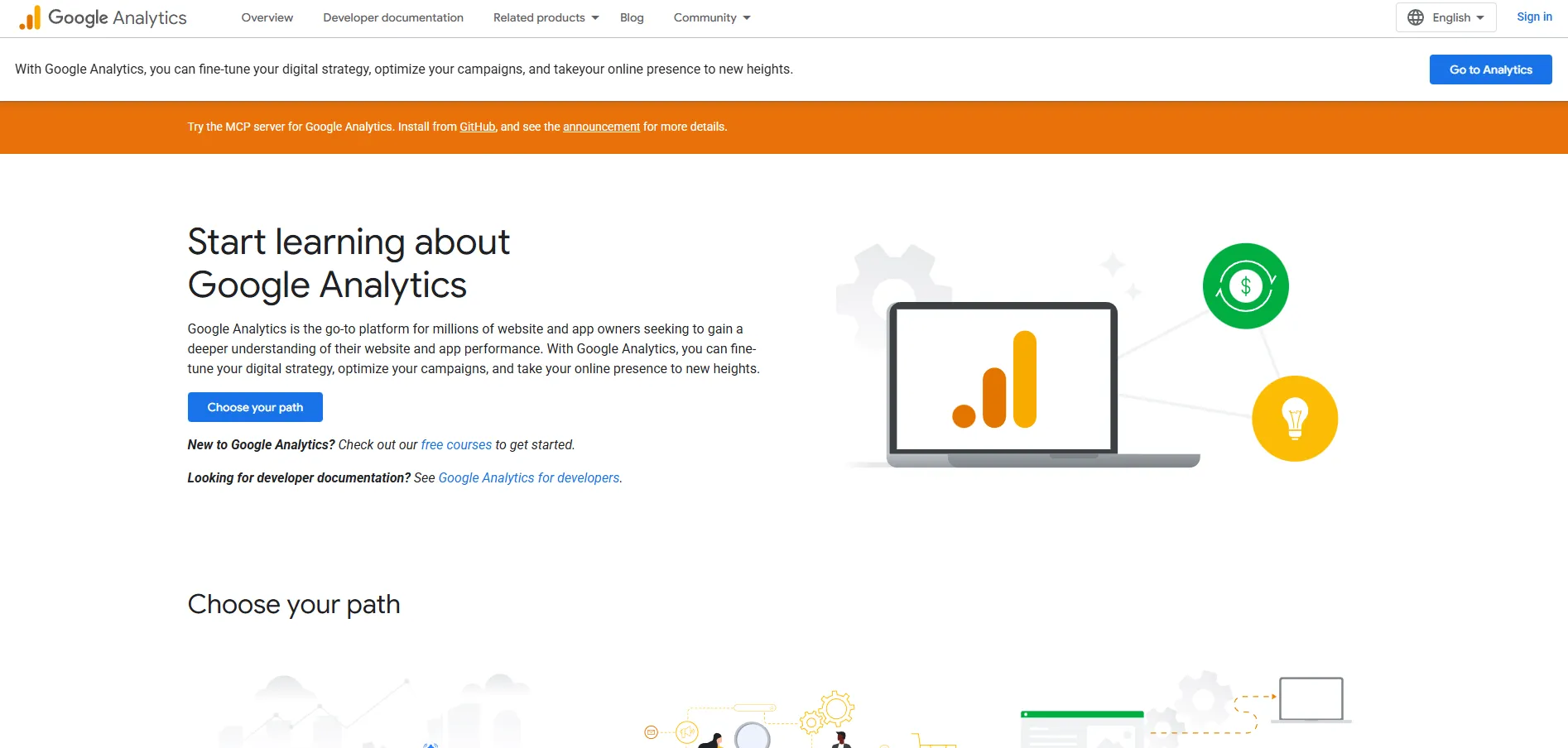Viewport: 1568px width, 748px height.
Task: Click the globe language icon
Action: (x=1416, y=17)
